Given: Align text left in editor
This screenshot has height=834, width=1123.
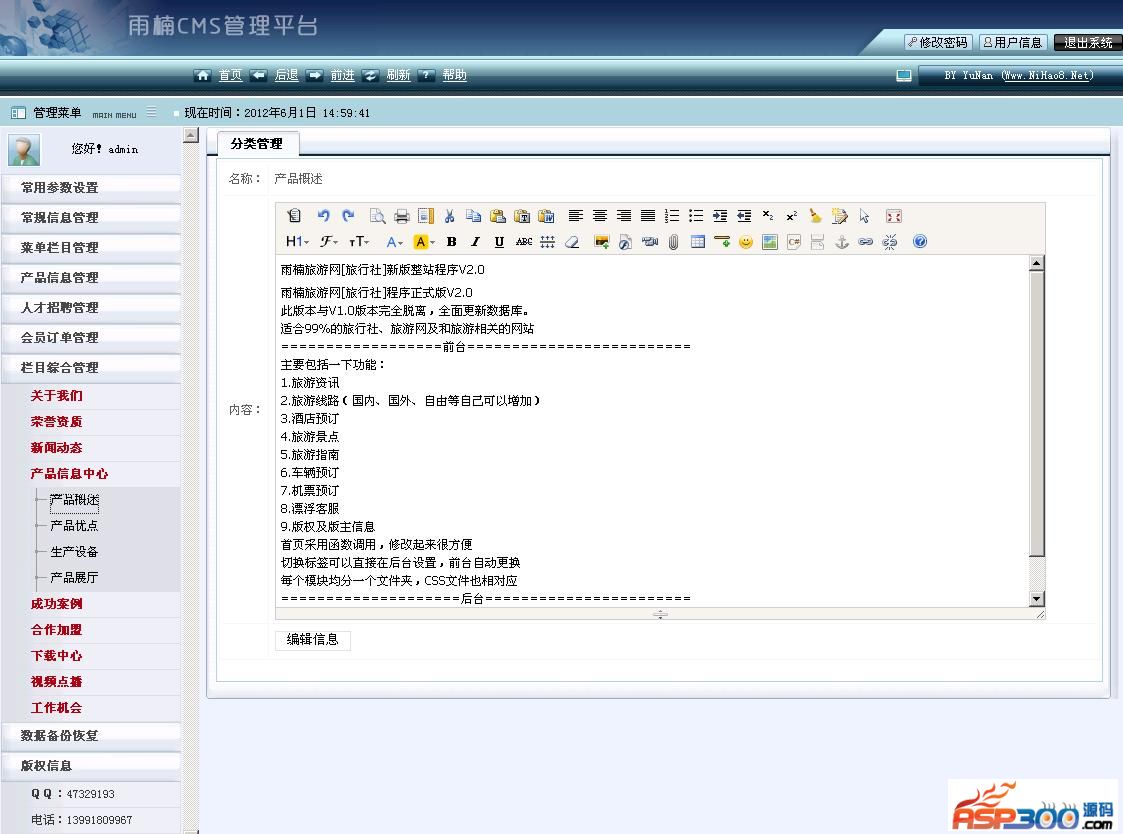Looking at the screenshot, I should [576, 216].
